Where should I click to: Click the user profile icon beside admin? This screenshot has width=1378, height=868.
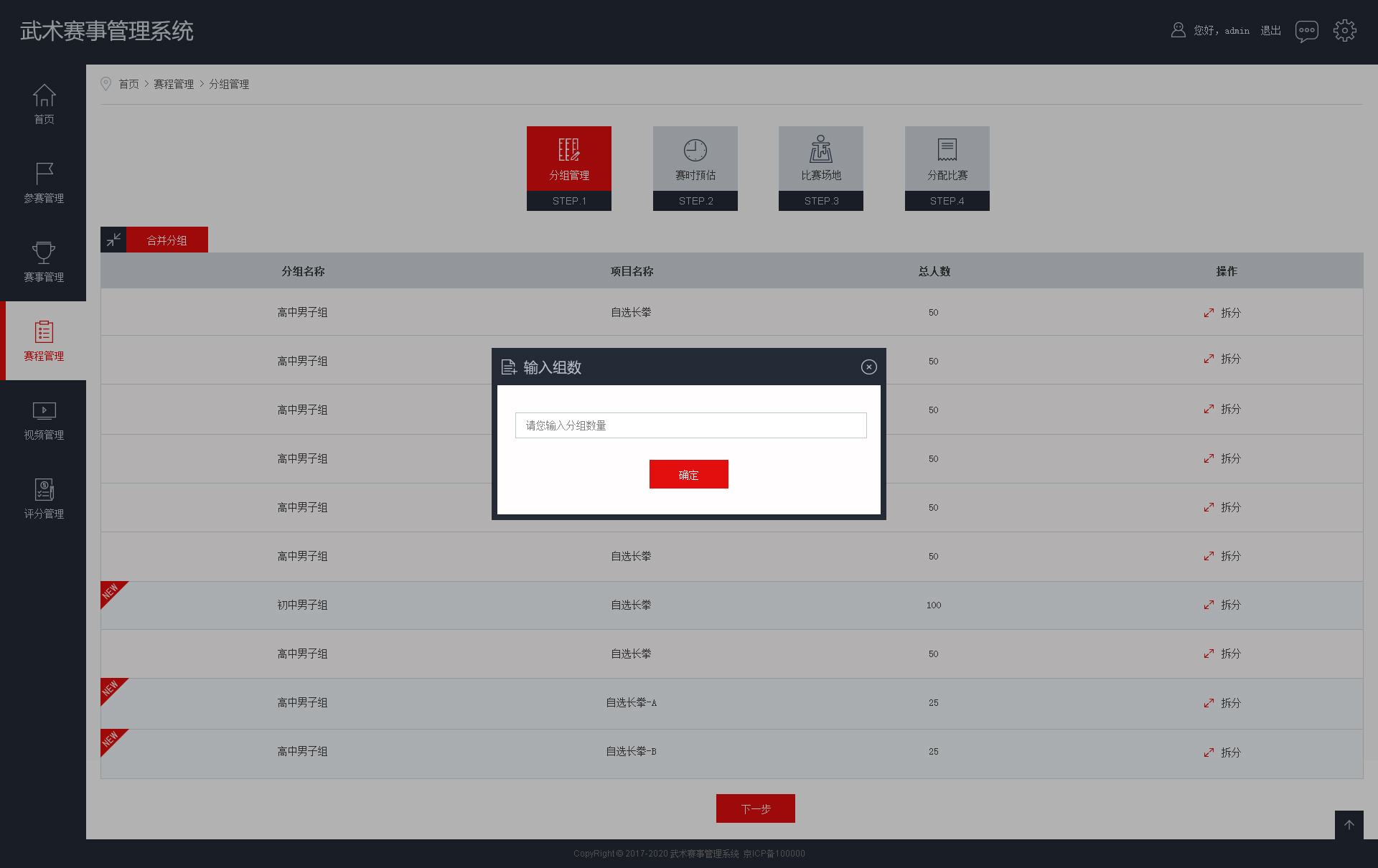point(1178,30)
